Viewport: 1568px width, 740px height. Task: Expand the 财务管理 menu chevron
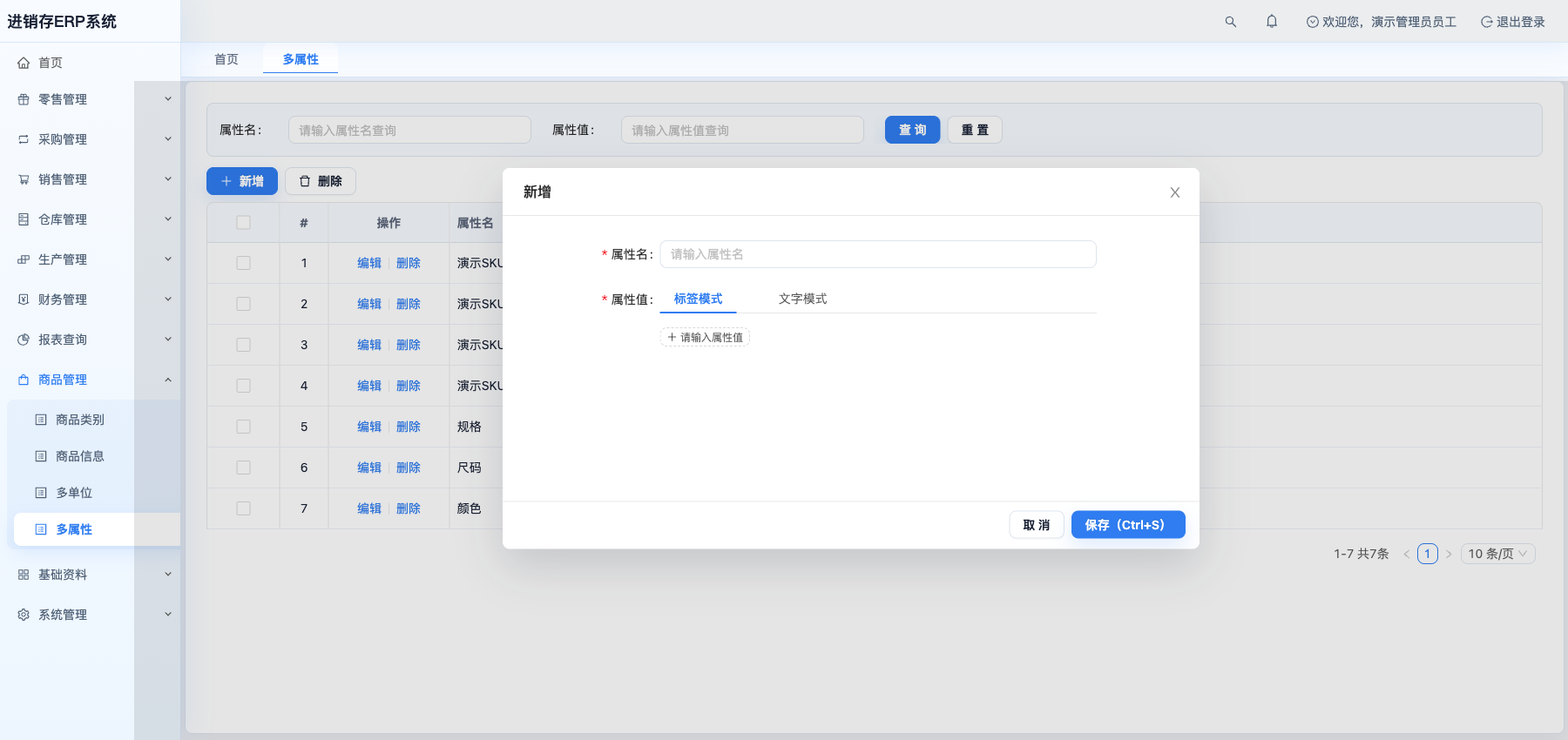168,299
